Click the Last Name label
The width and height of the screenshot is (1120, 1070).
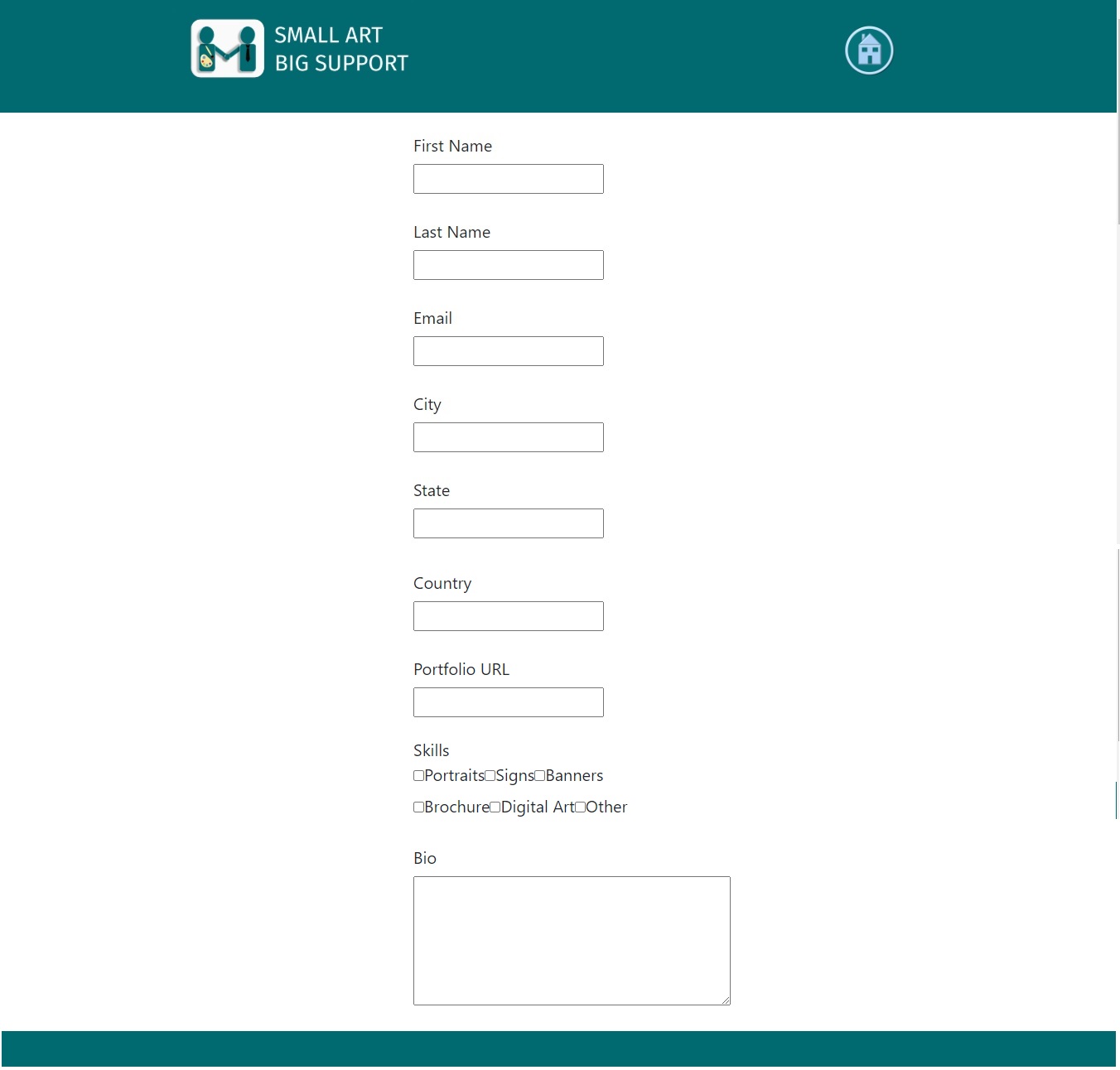451,232
